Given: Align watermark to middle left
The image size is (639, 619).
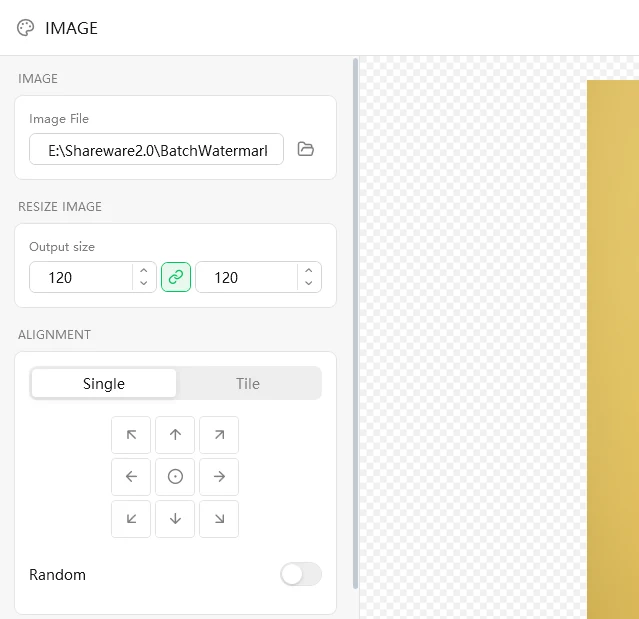Looking at the screenshot, I should click(x=131, y=476).
